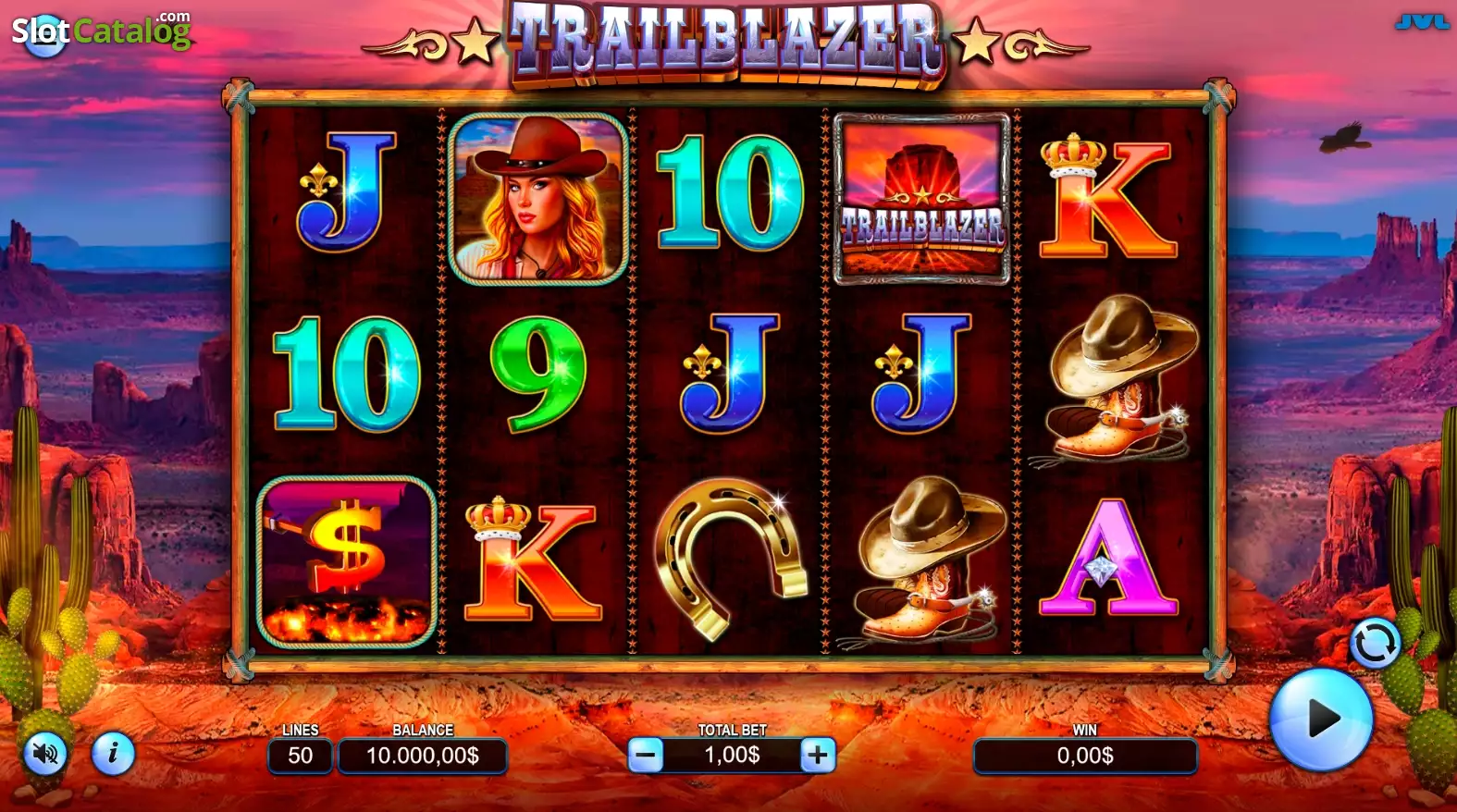Viewport: 1457px width, 812px height.
Task: Click the golden horseshoe symbol
Action: click(x=730, y=559)
